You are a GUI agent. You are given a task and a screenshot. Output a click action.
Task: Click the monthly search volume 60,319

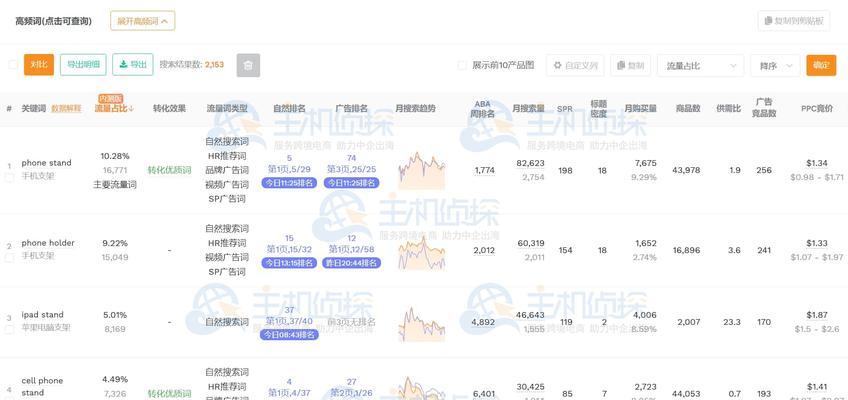pos(531,243)
